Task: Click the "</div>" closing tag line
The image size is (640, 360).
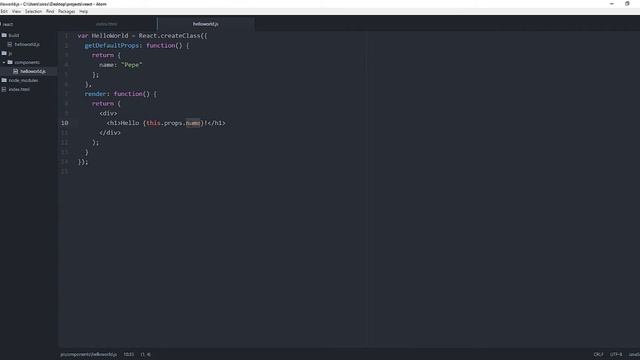Action: click(110, 133)
